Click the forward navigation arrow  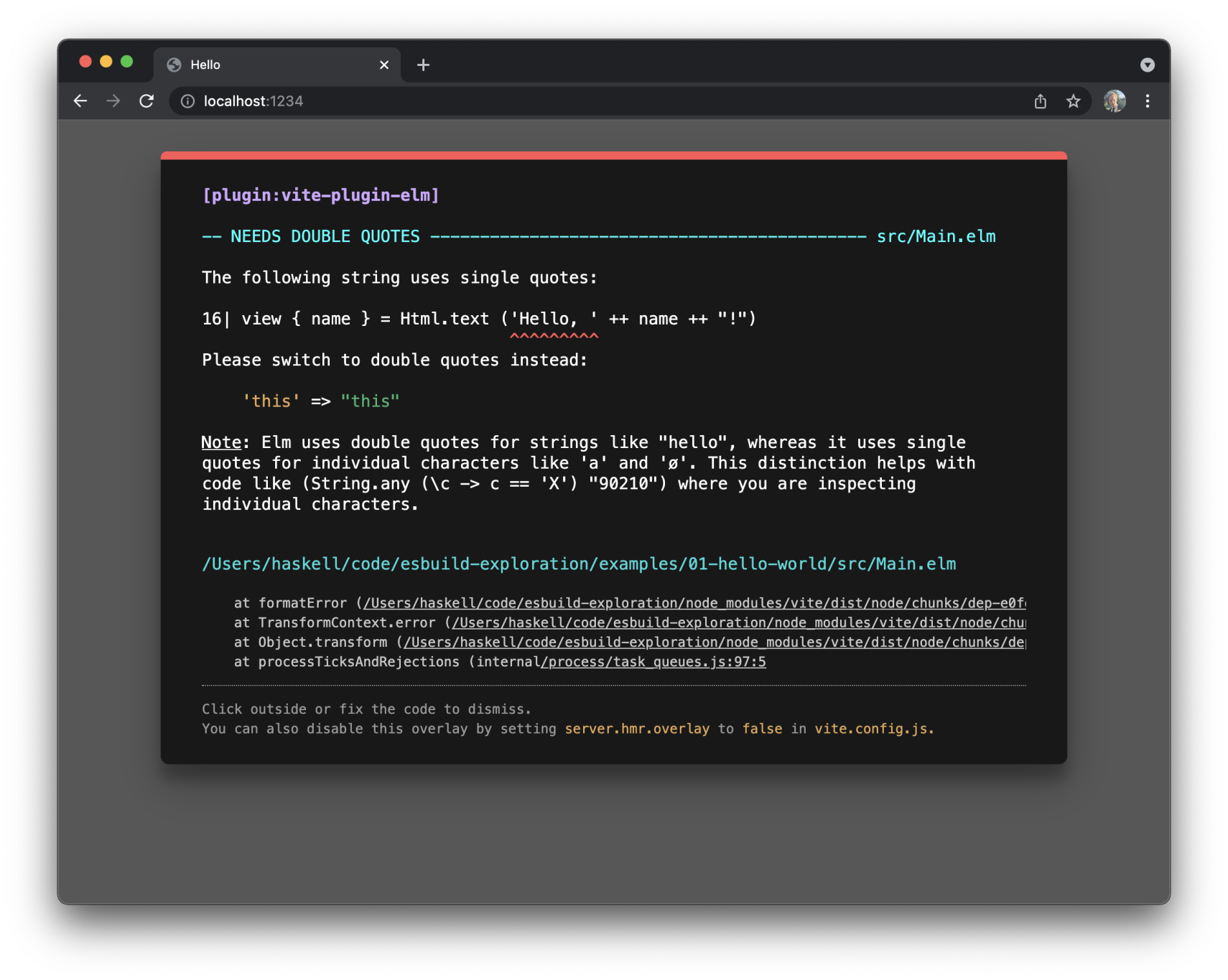tap(113, 101)
